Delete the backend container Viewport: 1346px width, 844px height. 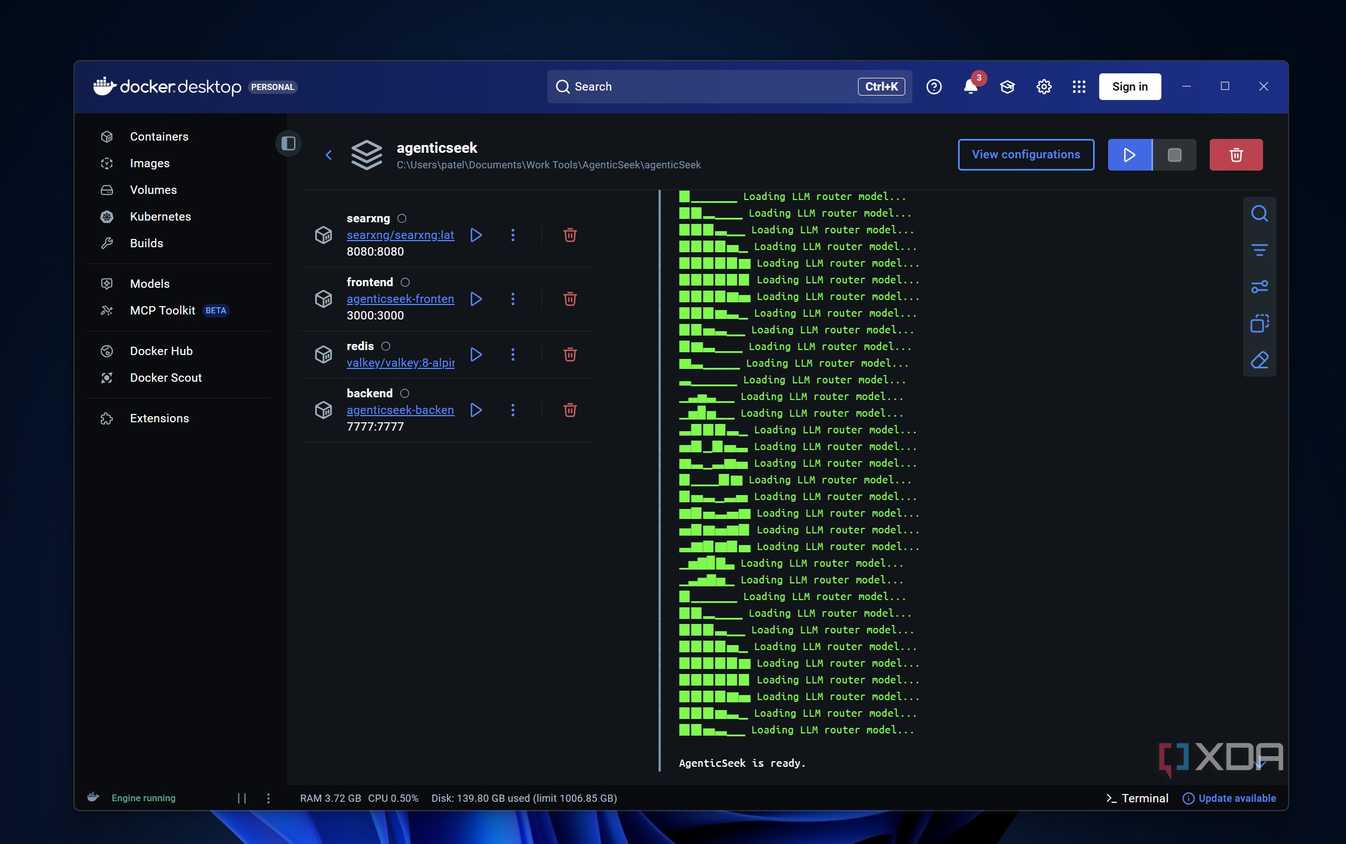570,410
